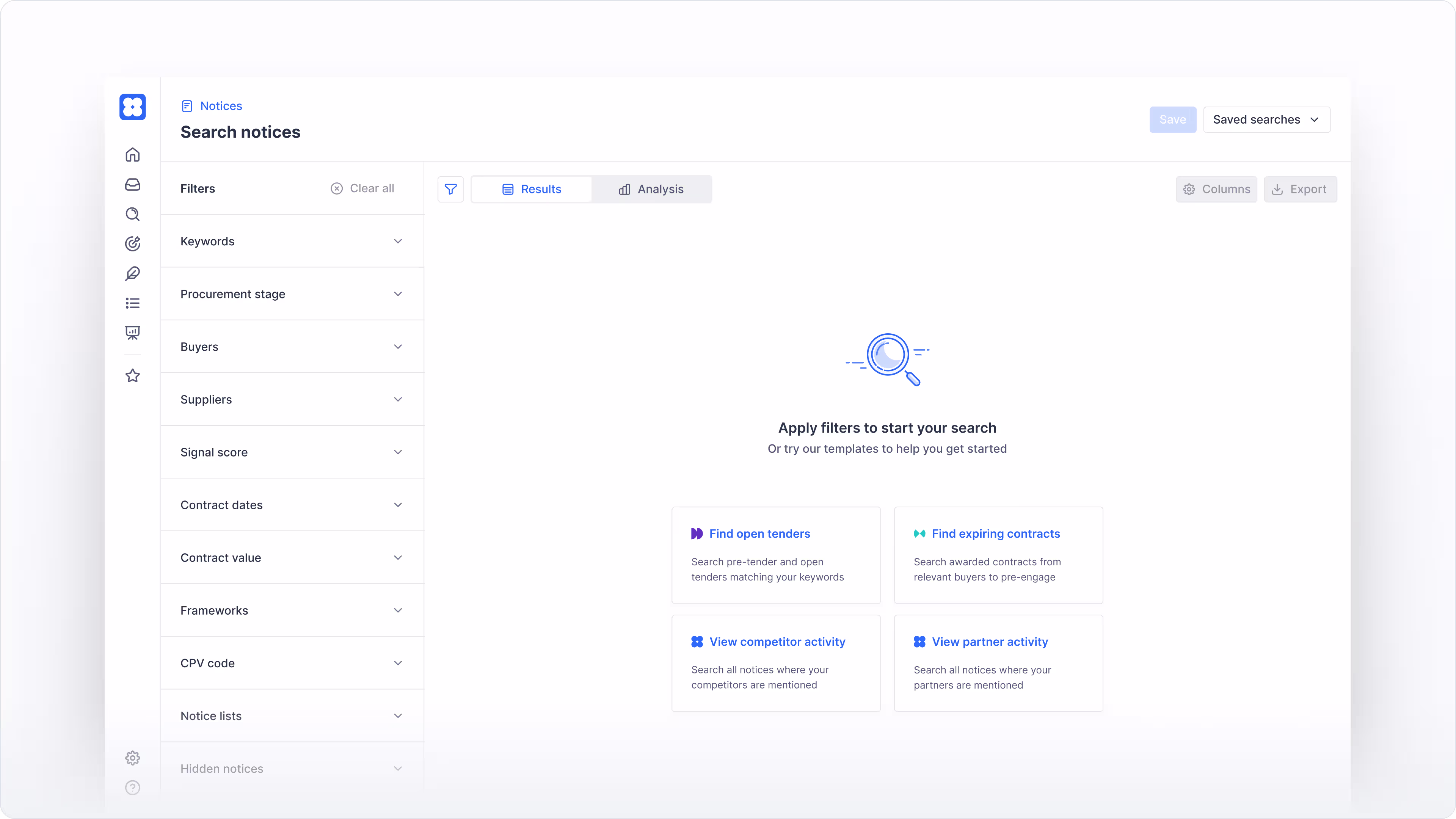1456x819 pixels.
Task: Open the inbox tray icon in sidebar
Action: tap(132, 185)
